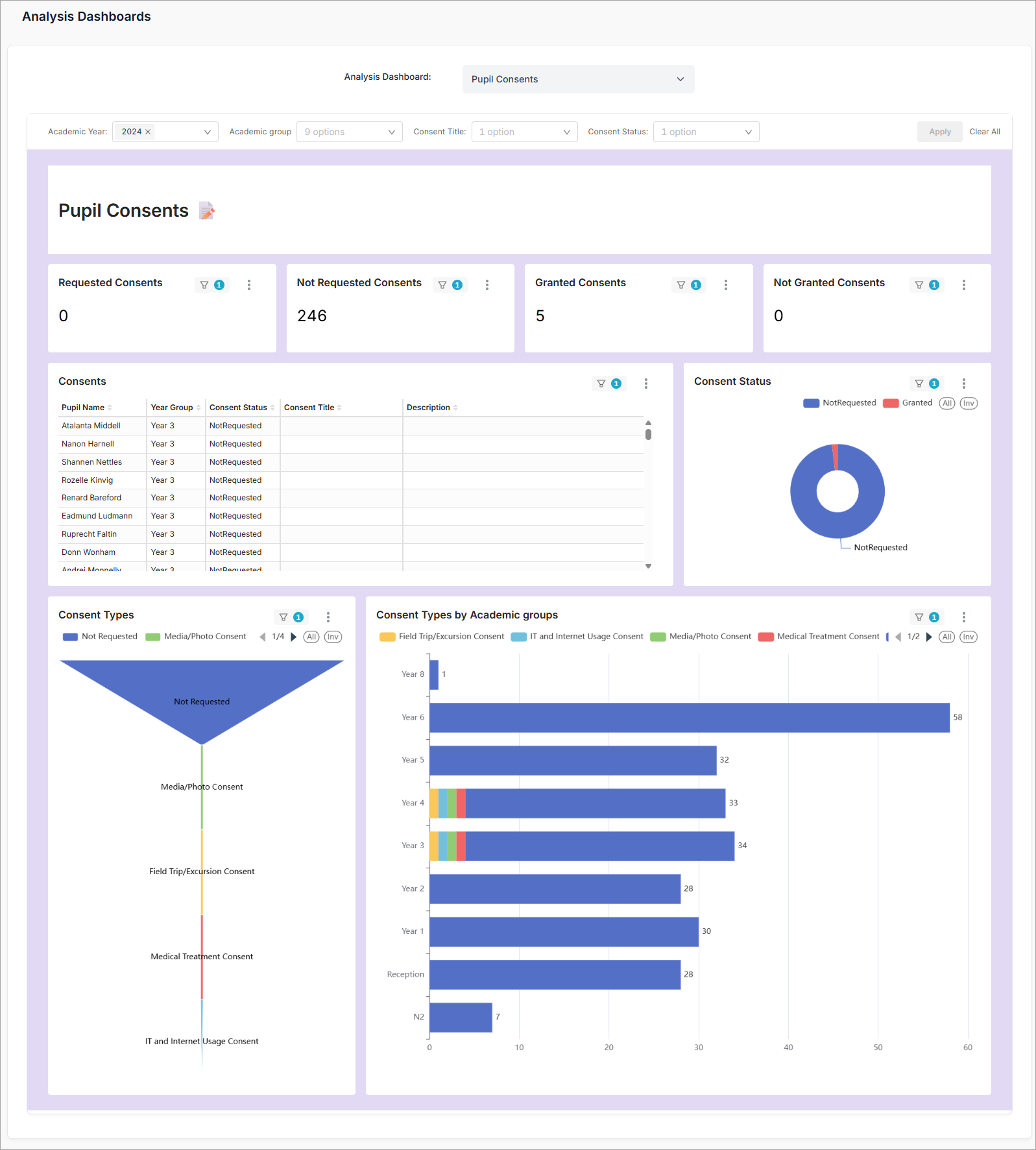Open the Not Requested Consents options menu

point(487,285)
